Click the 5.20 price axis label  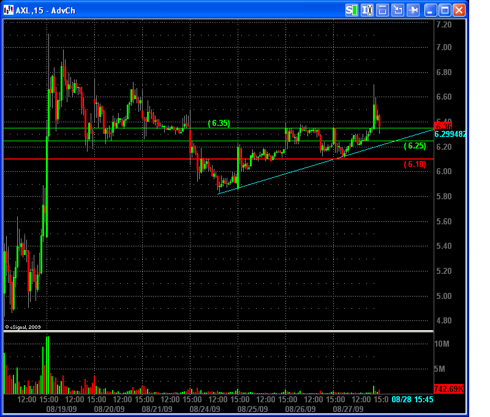click(444, 271)
